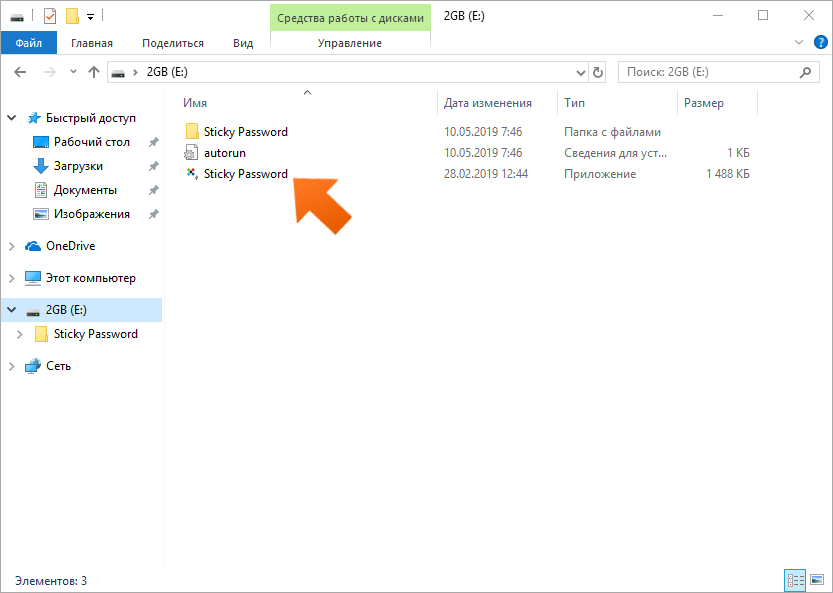The width and height of the screenshot is (833, 593).
Task: Collapse the 2GB (E:) tree node
Action: point(12,310)
